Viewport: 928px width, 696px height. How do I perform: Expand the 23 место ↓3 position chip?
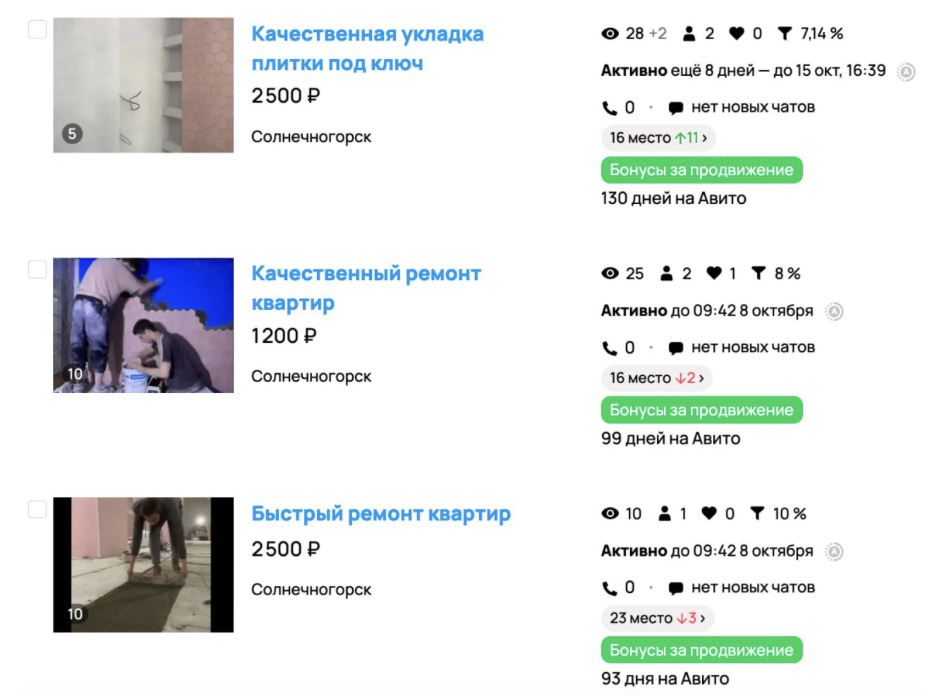(658, 618)
